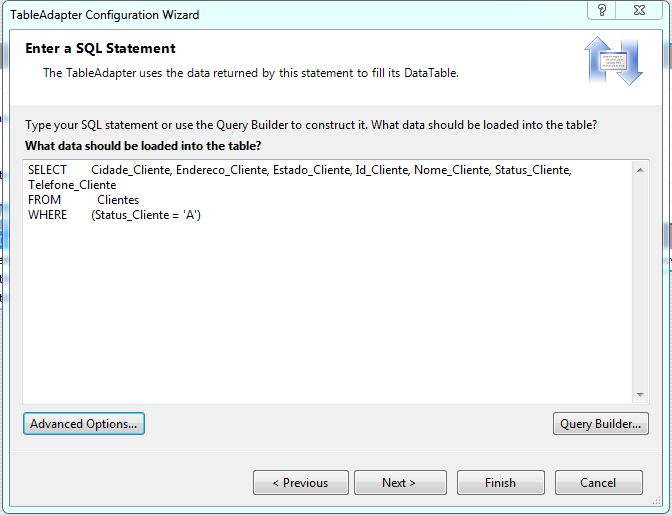Click the wizard title bar text
Viewport: 672px width, 516px height.
click(x=105, y=15)
